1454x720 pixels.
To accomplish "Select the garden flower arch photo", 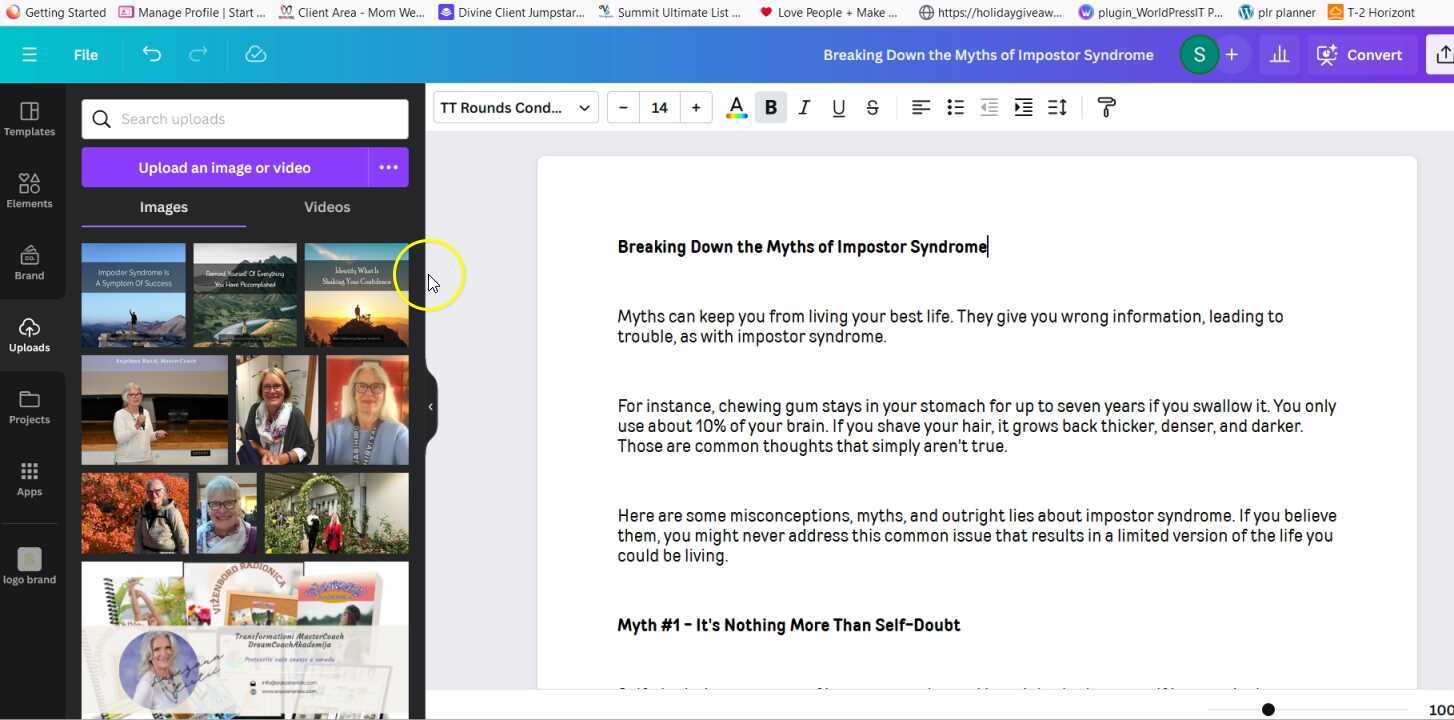I will point(337,513).
